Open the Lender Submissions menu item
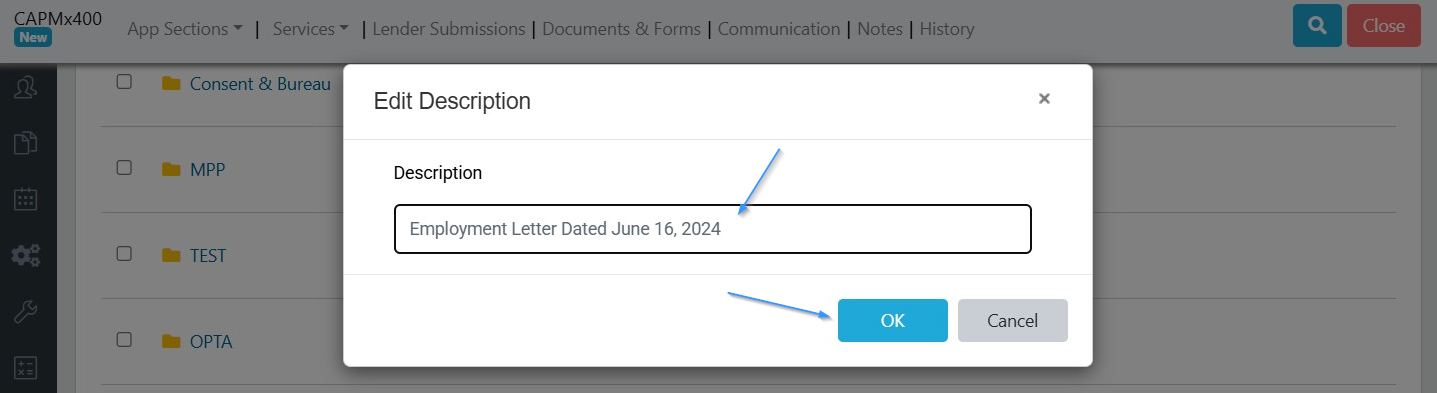 tap(449, 29)
